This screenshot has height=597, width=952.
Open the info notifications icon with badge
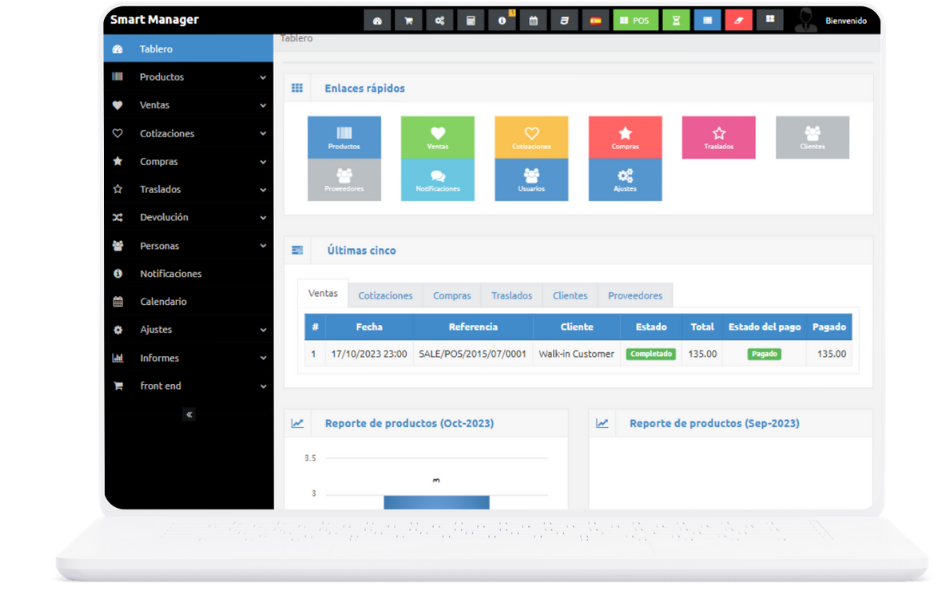[x=502, y=20]
